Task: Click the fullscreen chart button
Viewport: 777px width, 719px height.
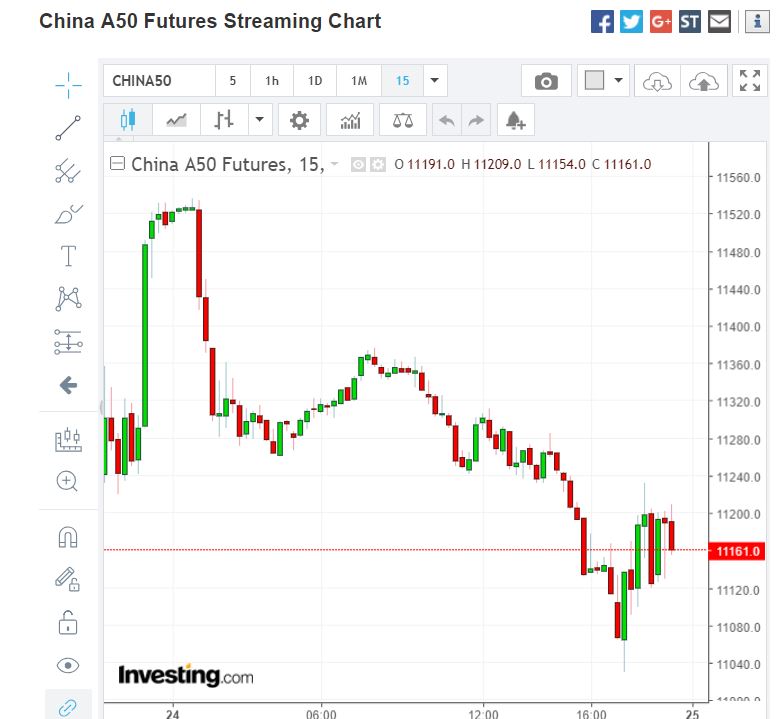Action: coord(749,82)
